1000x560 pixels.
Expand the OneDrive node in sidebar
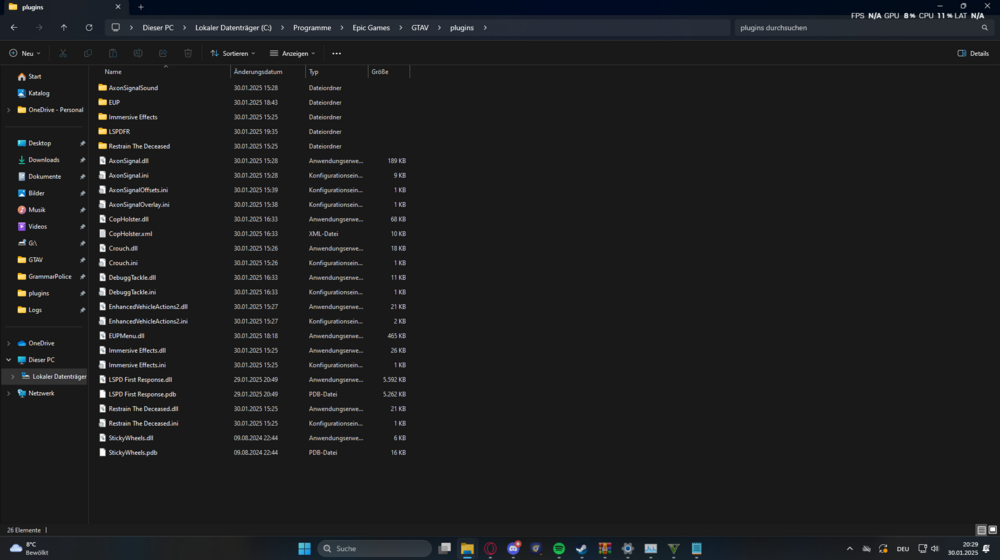coord(8,343)
